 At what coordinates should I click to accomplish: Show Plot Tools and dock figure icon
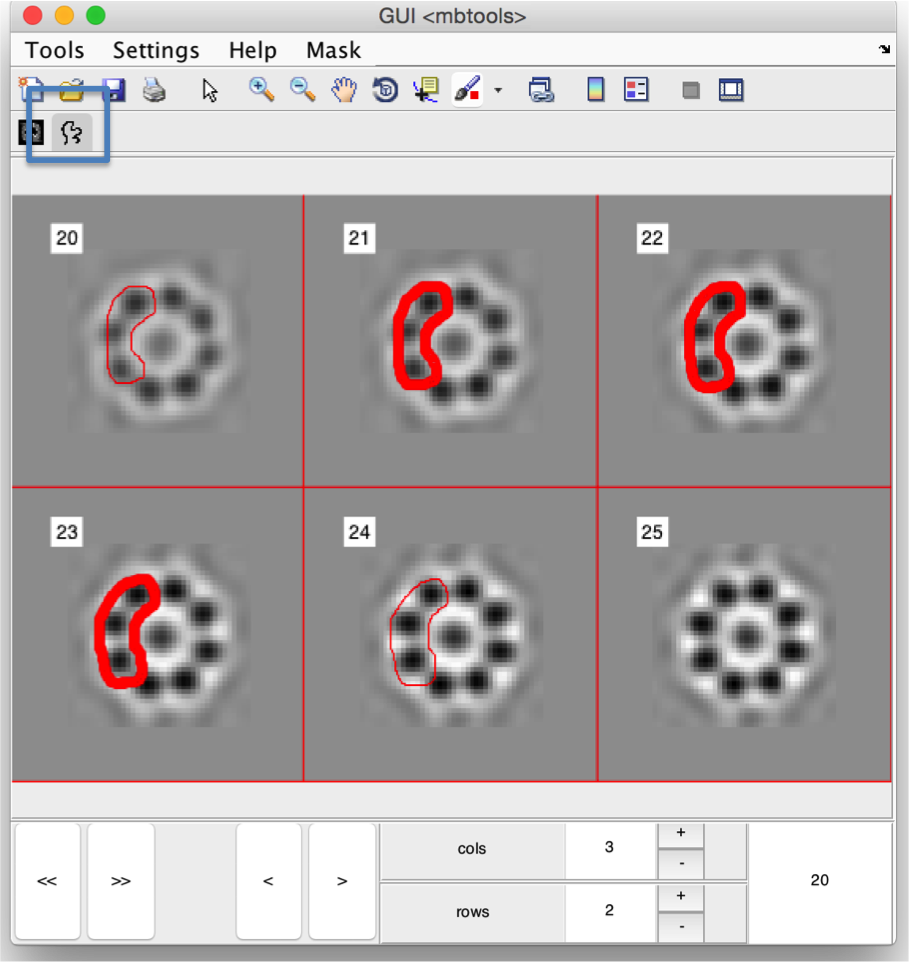coord(731,90)
